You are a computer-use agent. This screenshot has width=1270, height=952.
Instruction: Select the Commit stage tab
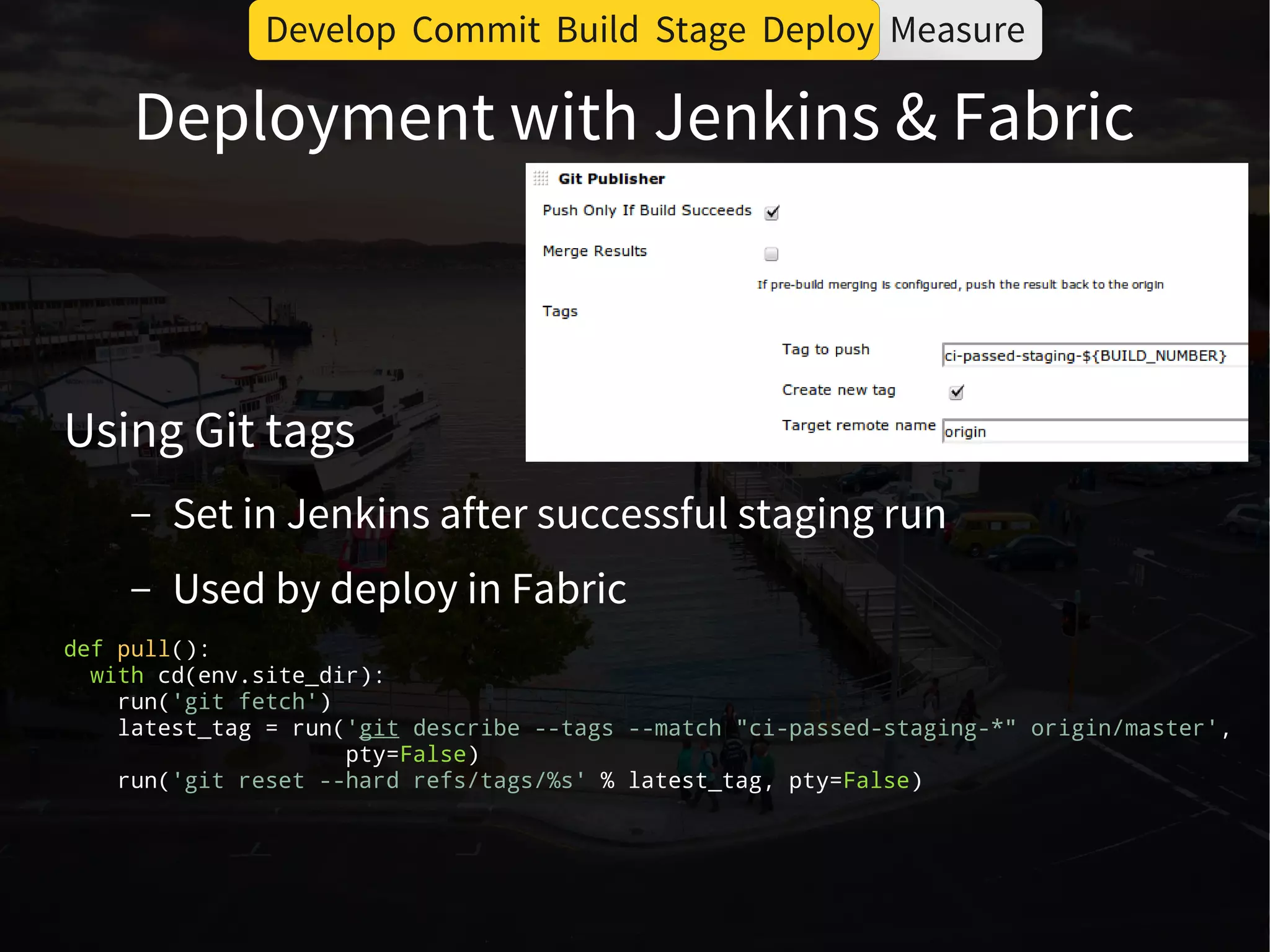(x=476, y=30)
